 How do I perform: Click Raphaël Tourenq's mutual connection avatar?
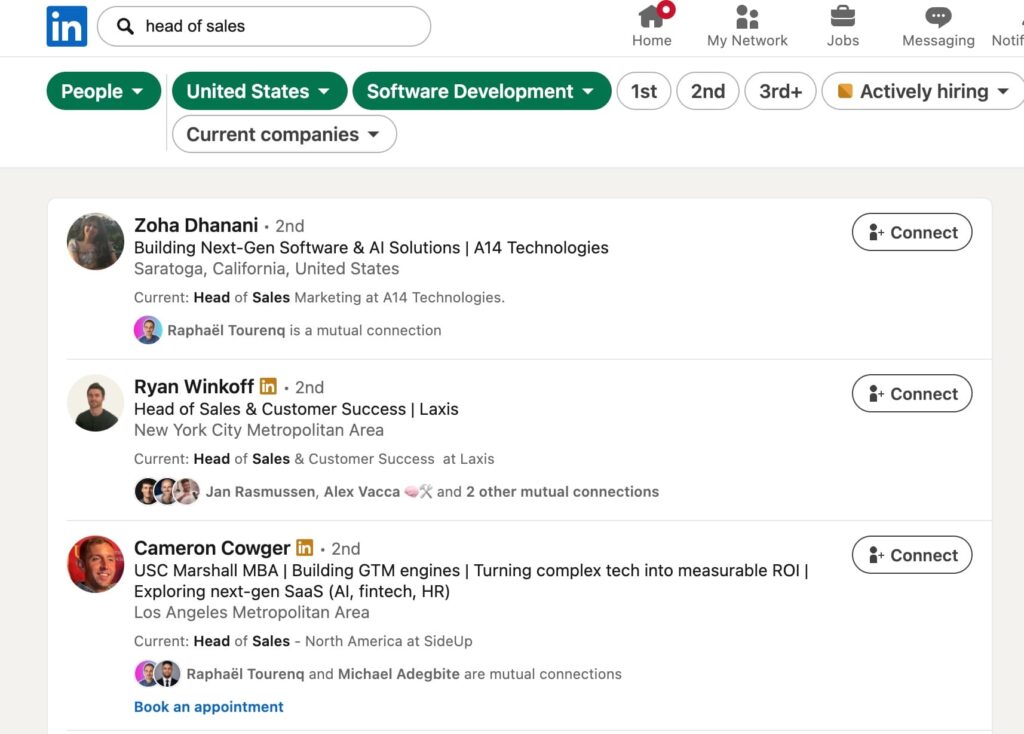pos(148,330)
